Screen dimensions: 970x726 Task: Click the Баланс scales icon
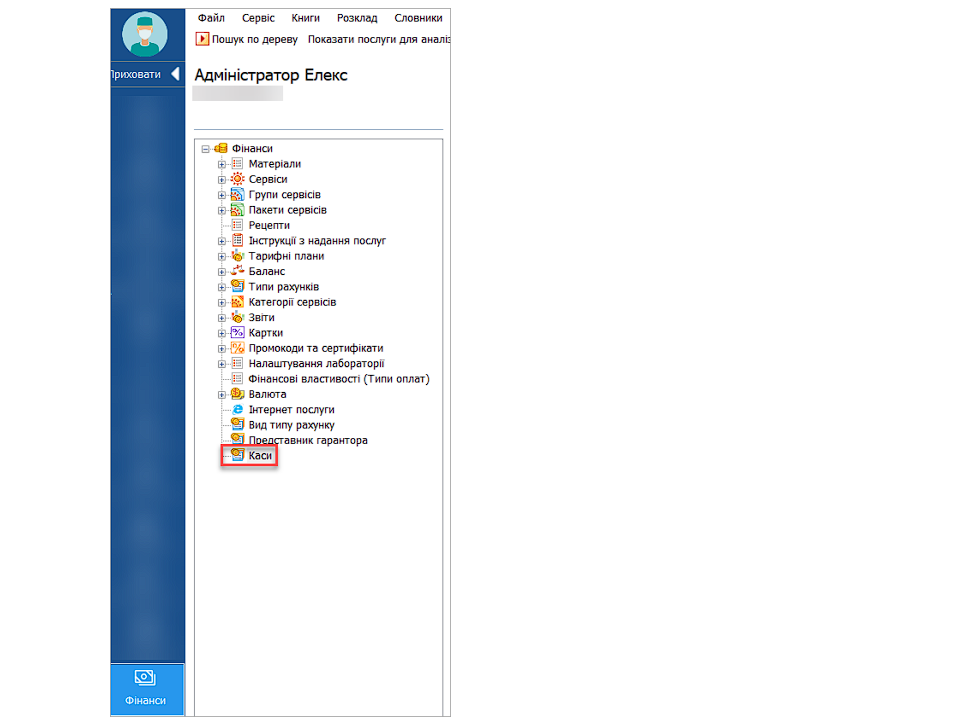click(237, 271)
